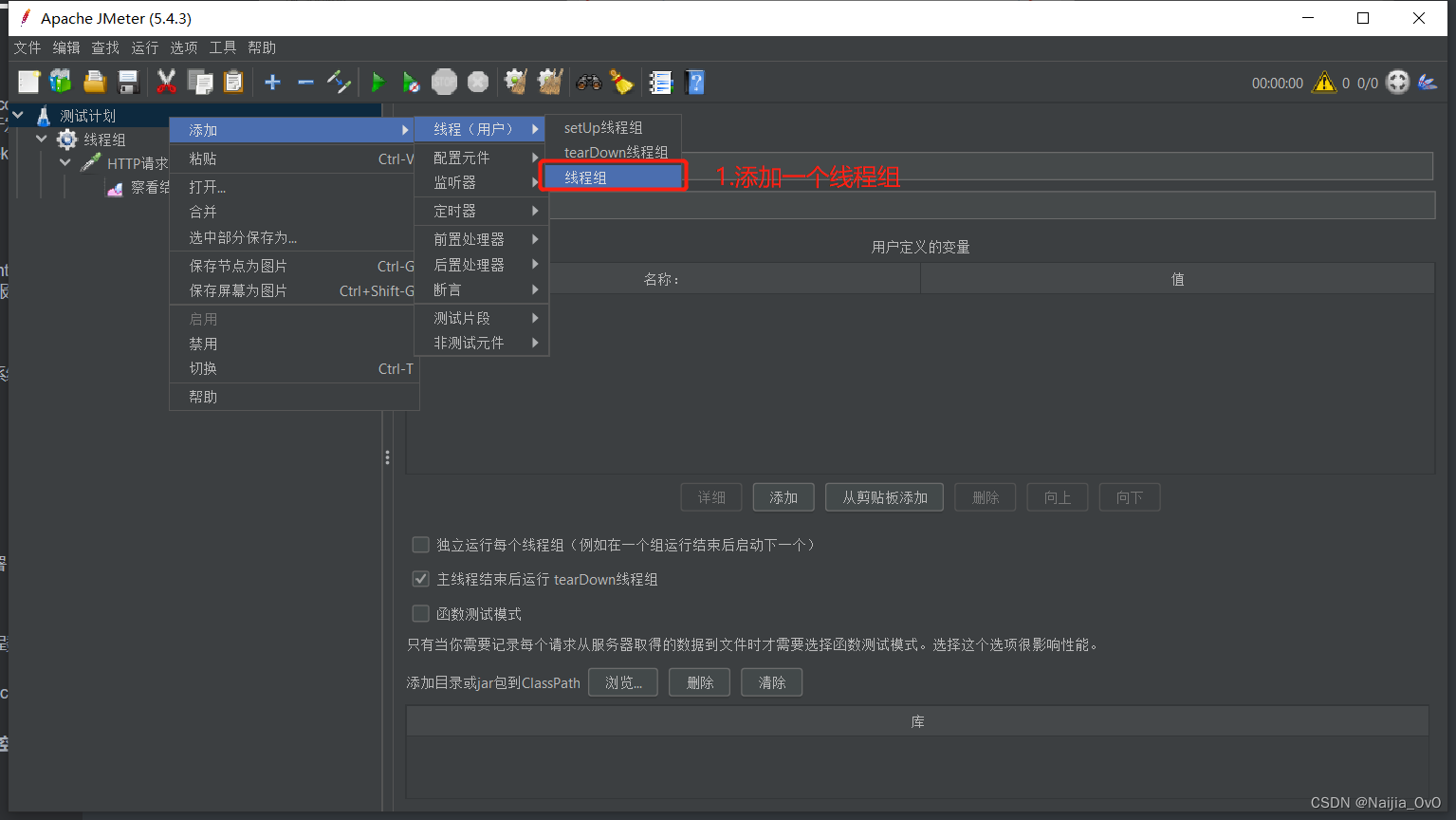This screenshot has height=820, width=1456.
Task: Open the 文件 menu in menu bar
Action: [28, 47]
